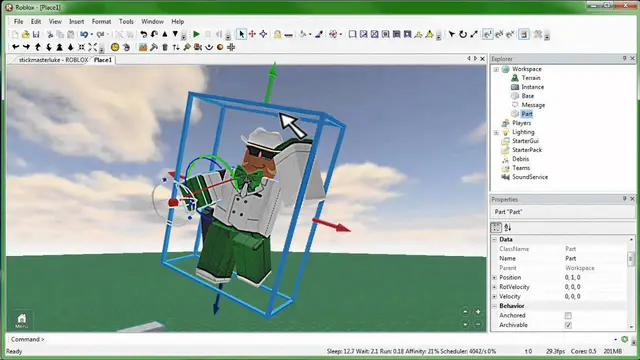The height and width of the screenshot is (360, 640).
Task: Expand the Velocity property
Action: pyautogui.click(x=495, y=297)
